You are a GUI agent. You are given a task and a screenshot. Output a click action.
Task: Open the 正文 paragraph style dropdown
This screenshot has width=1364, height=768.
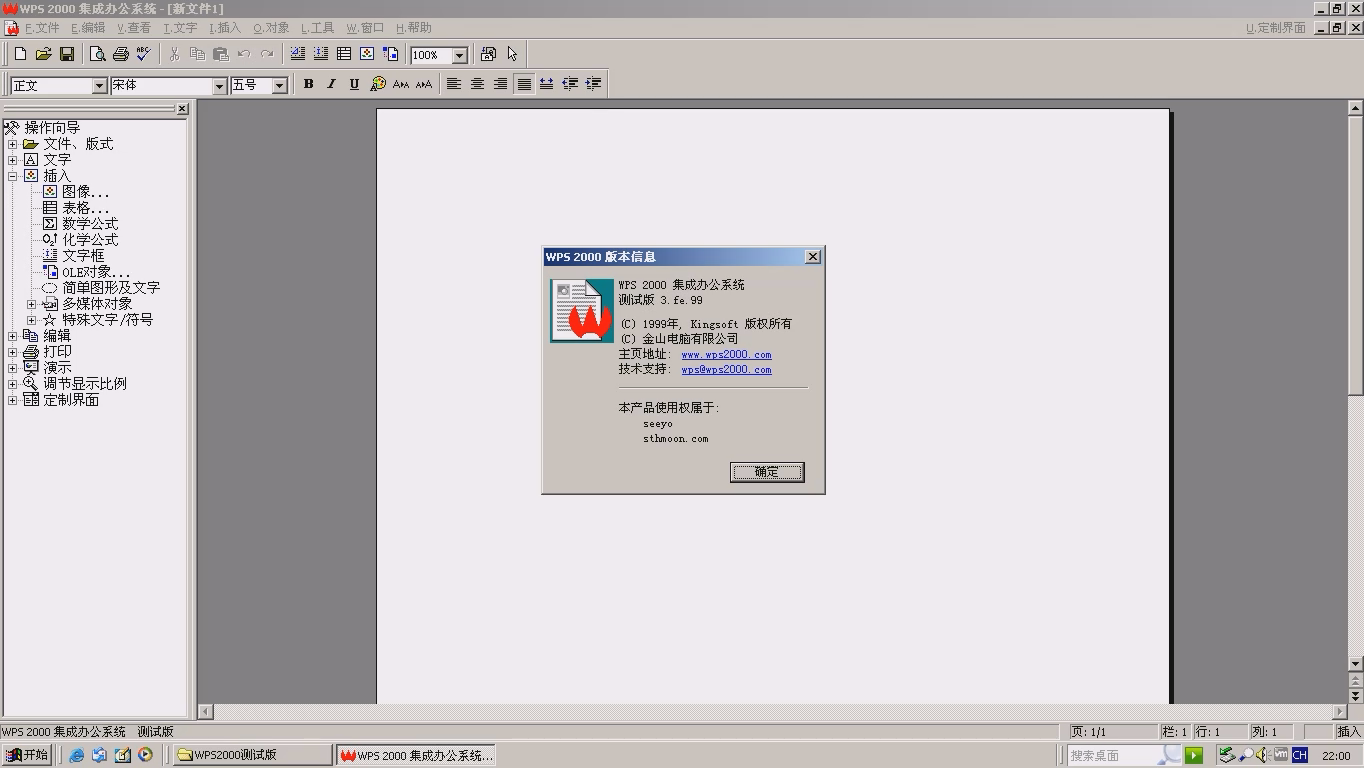pyautogui.click(x=99, y=86)
